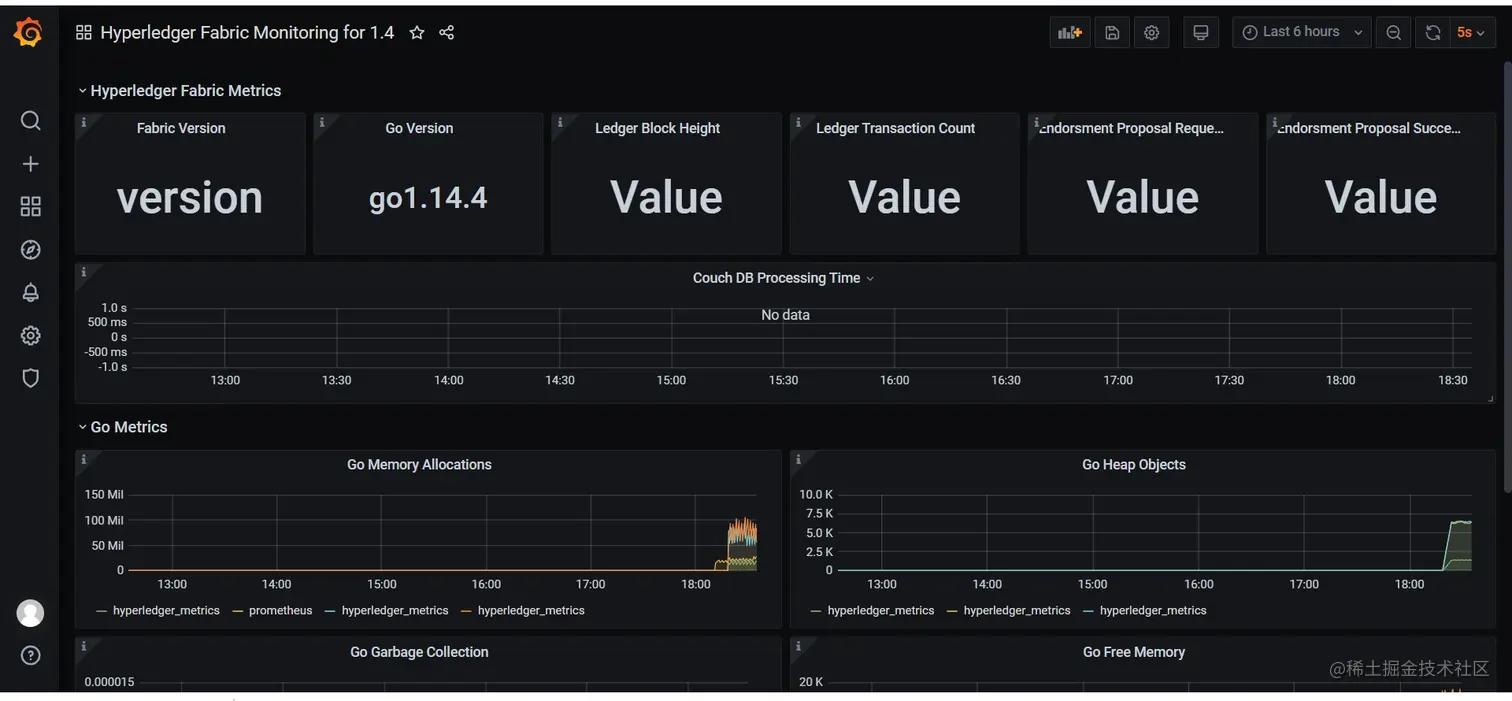Open the Server Admin shield icon

30,378
